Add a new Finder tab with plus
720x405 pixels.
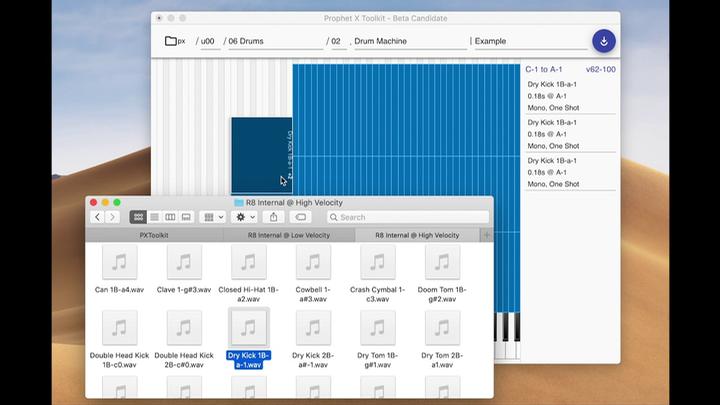point(487,235)
